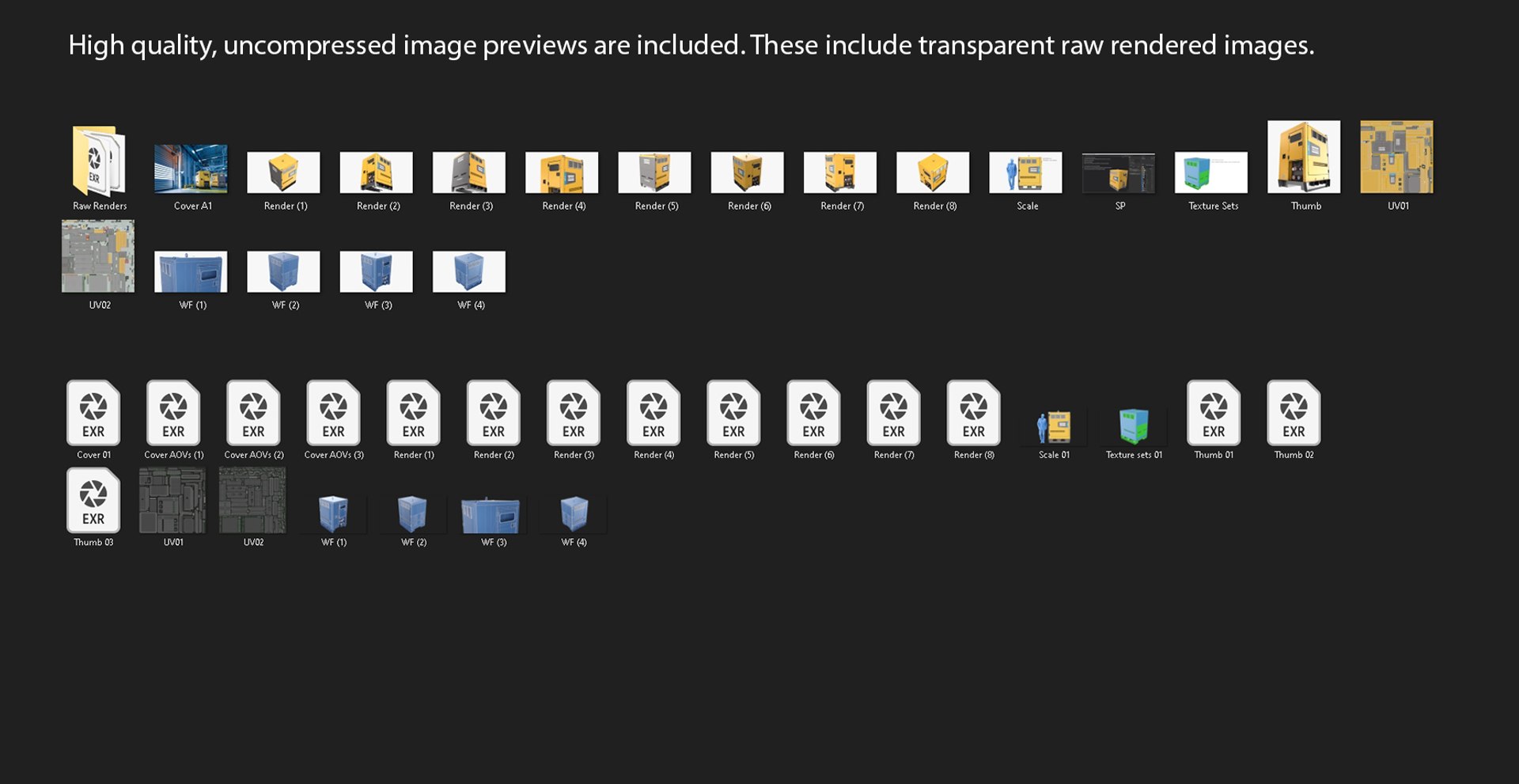Select the Cover A1 image thumbnail

(x=191, y=169)
